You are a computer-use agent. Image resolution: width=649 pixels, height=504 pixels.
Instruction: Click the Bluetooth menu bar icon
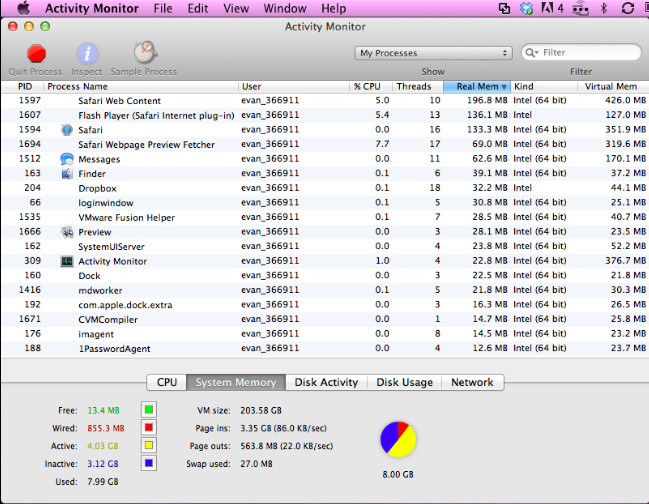[603, 8]
